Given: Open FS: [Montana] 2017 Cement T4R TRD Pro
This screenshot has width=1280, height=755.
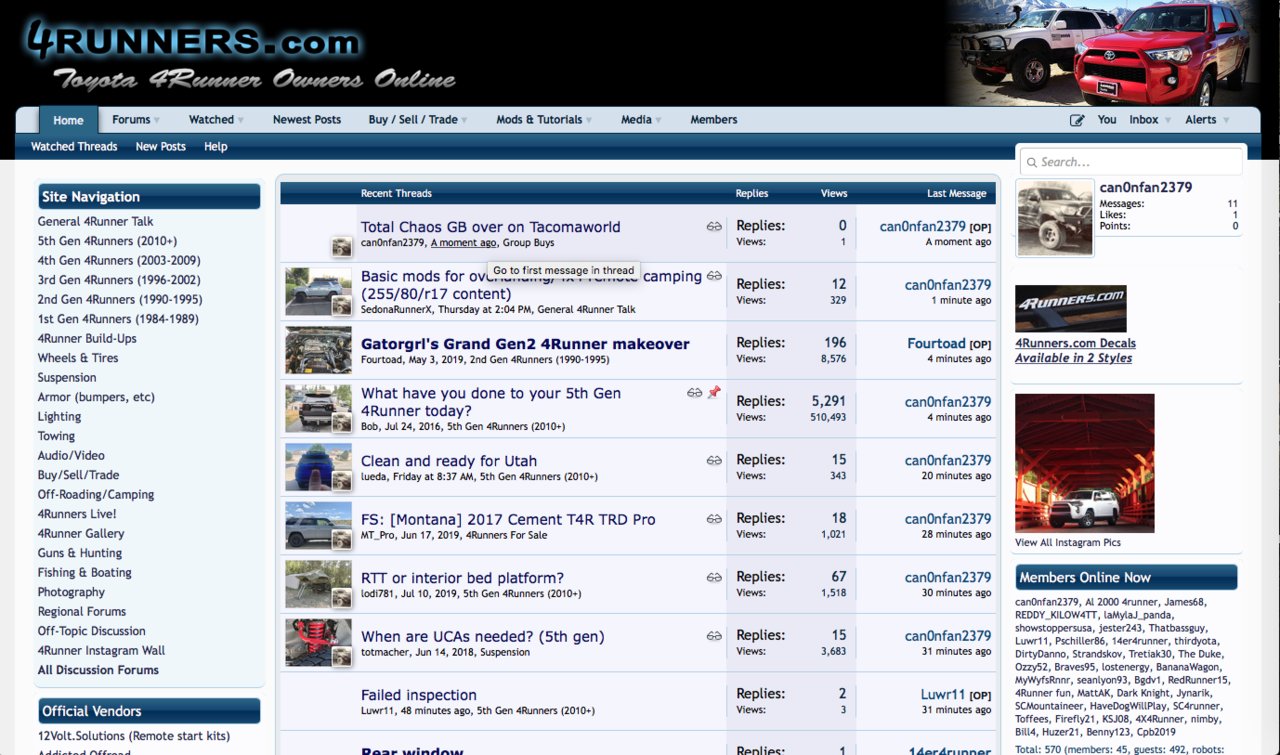Looking at the screenshot, I should (x=508, y=520).
